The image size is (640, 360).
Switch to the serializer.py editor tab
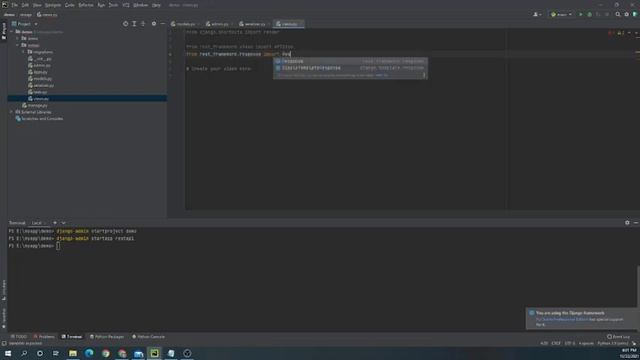click(254, 24)
